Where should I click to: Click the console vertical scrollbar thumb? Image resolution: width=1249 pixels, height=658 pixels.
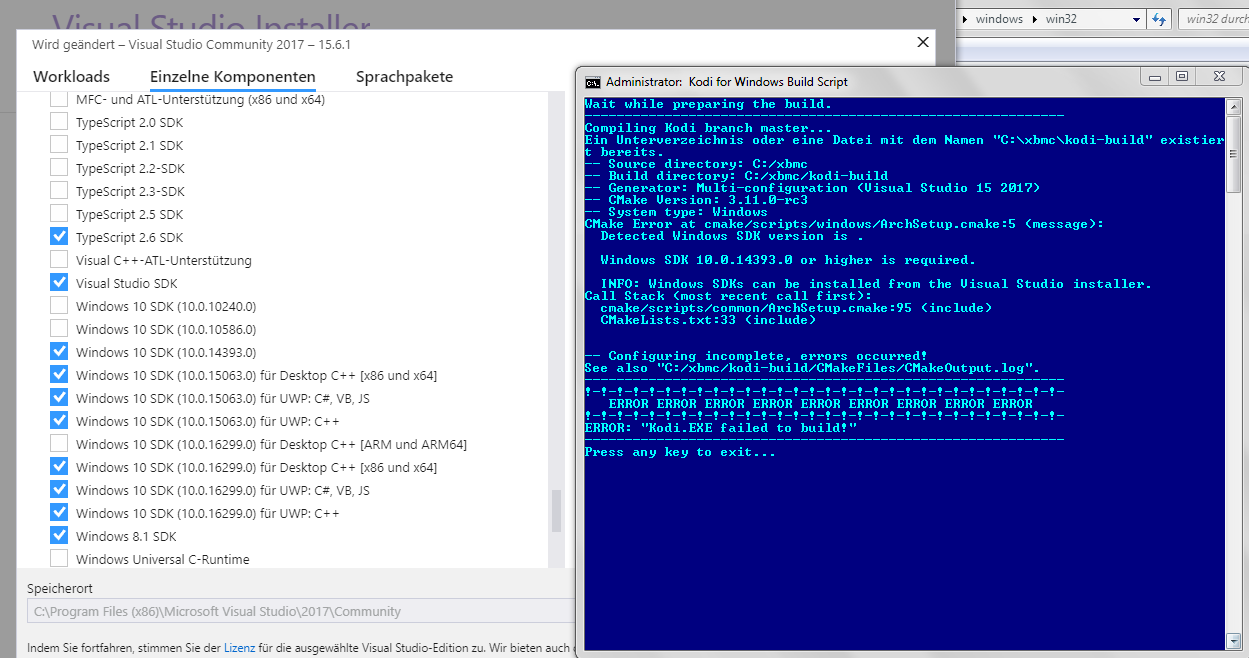pyautogui.click(x=1233, y=152)
